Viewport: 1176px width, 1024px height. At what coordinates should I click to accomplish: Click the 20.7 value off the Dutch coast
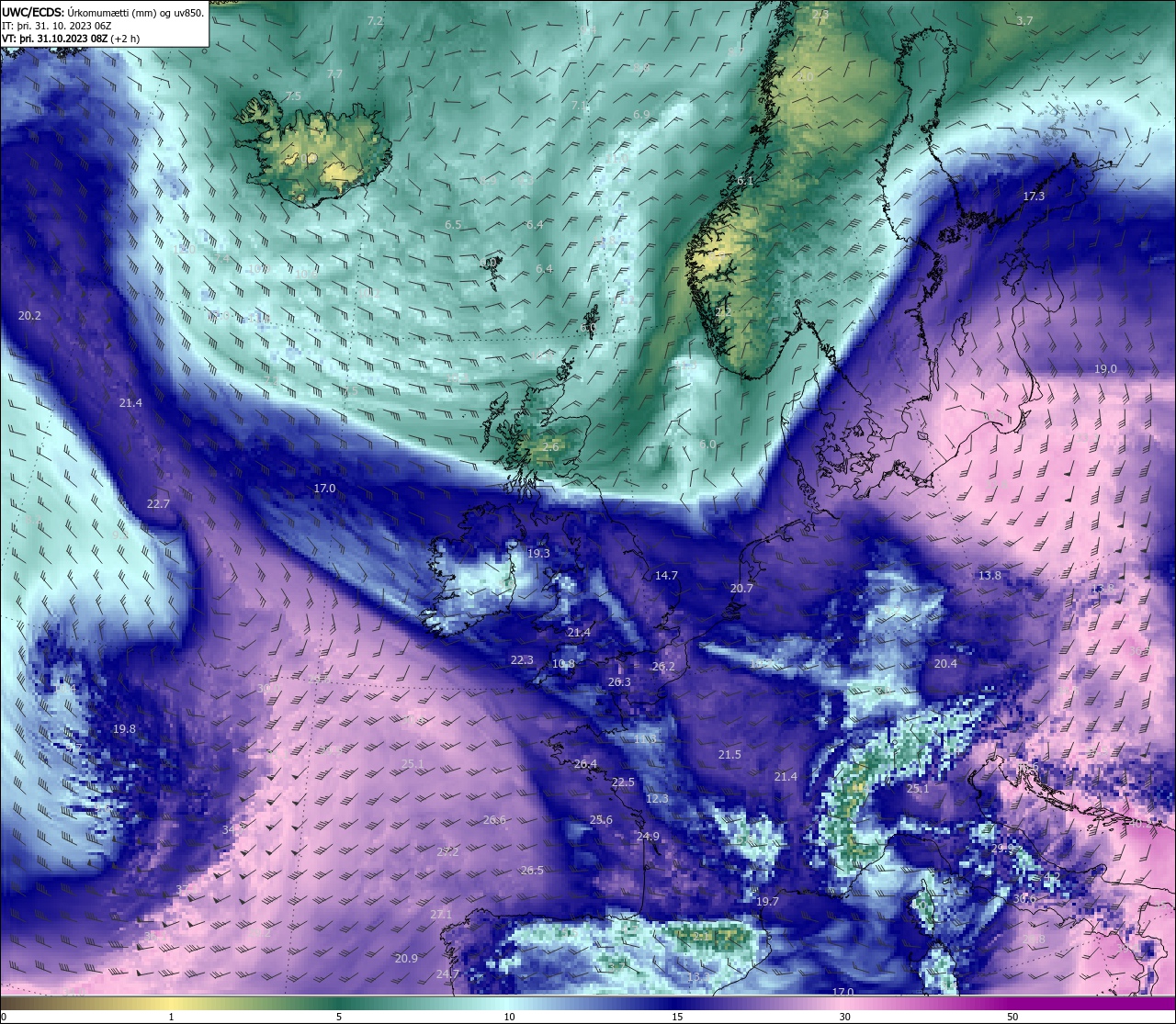[741, 588]
